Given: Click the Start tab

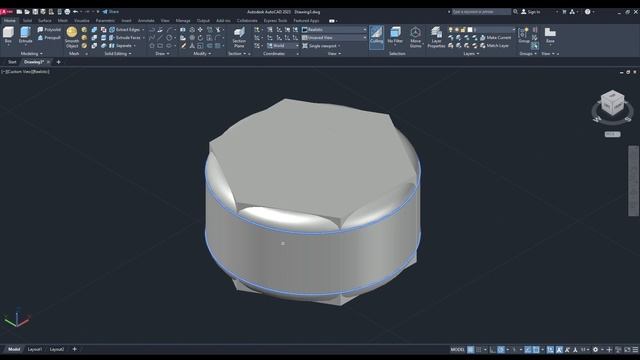Looking at the screenshot, I should [x=12, y=62].
